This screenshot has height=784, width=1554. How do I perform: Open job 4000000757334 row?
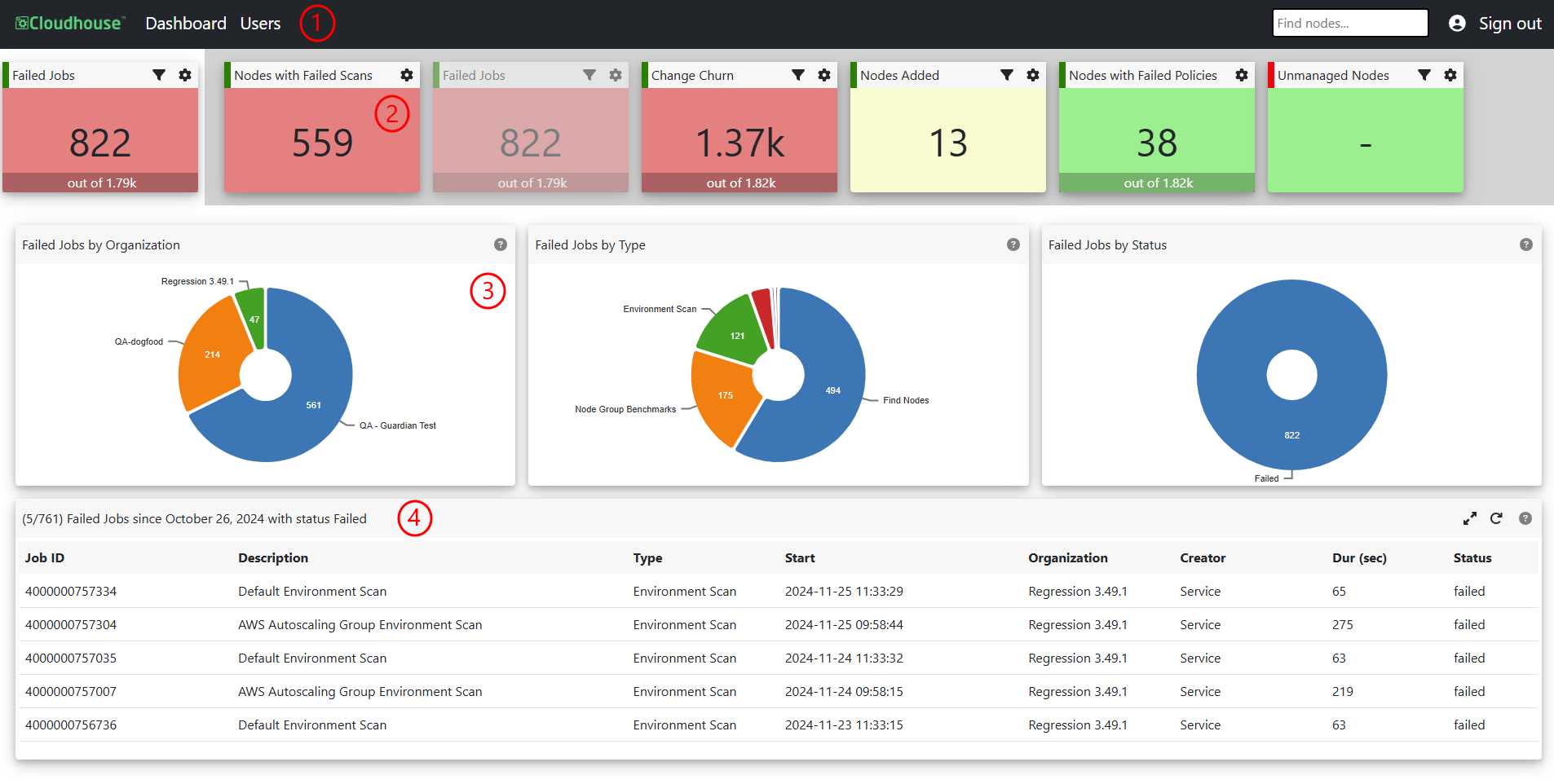pyautogui.click(x=779, y=591)
